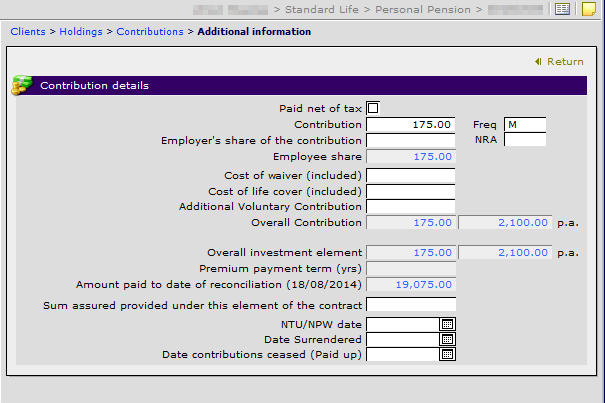Open calendar for Date contributions ceased
The height and width of the screenshot is (403, 605).
(447, 354)
